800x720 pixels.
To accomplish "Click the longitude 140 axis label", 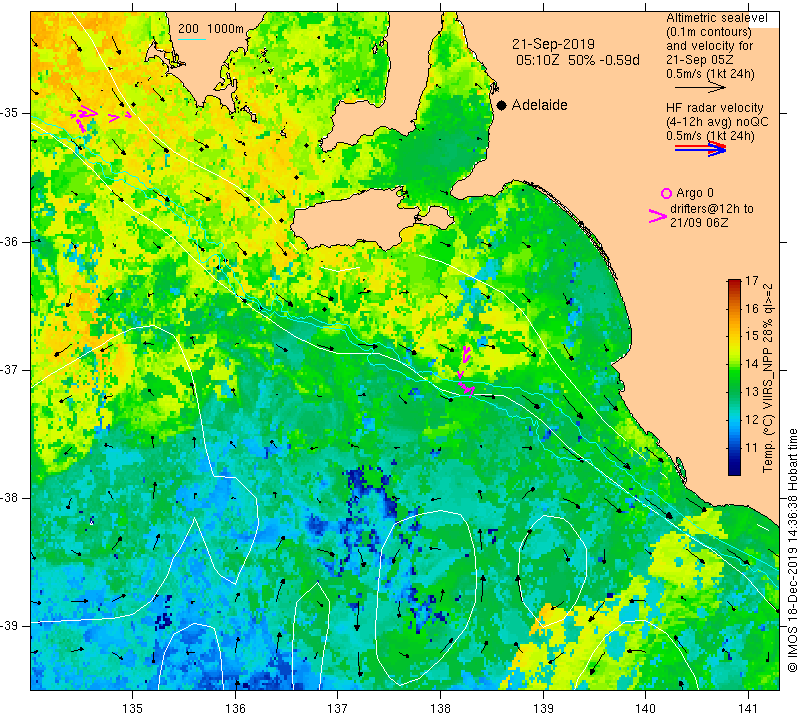I will pos(645,708).
